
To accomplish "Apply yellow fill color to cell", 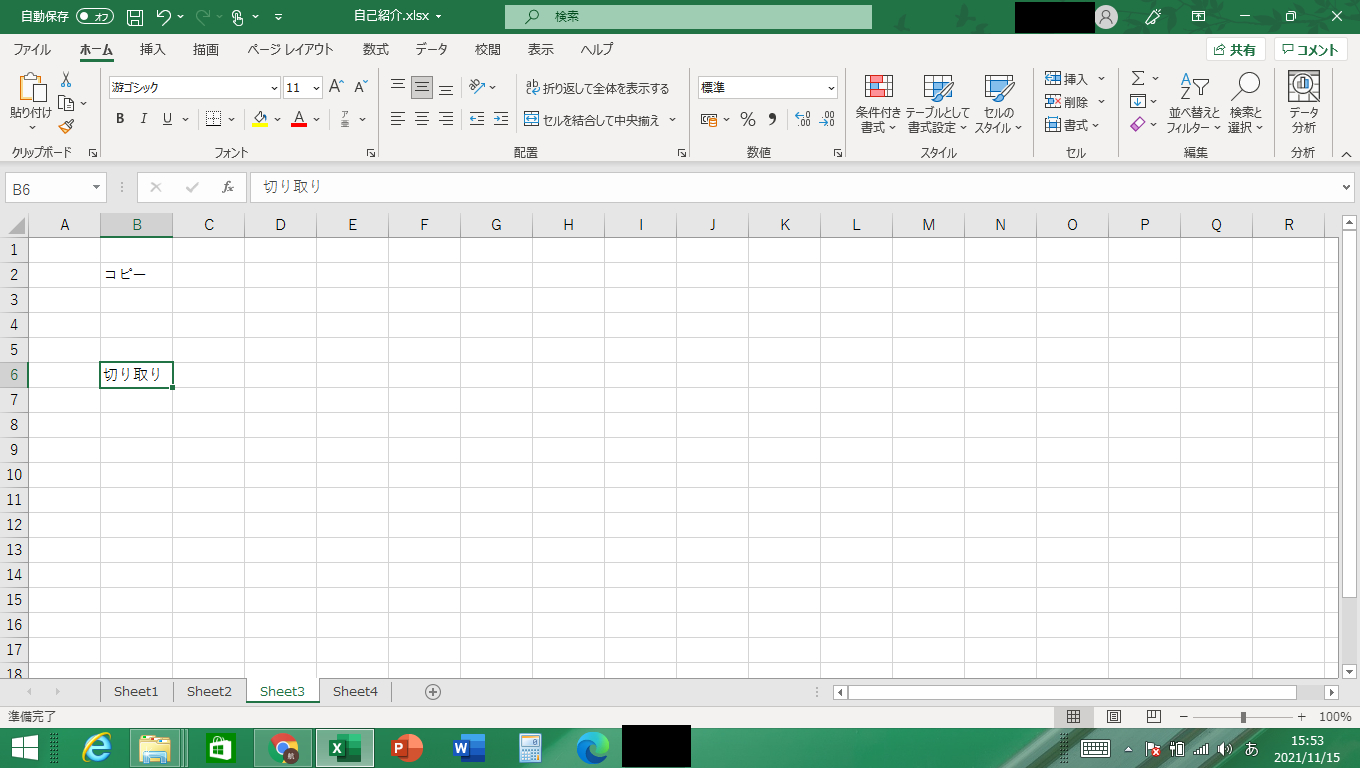I will point(260,119).
